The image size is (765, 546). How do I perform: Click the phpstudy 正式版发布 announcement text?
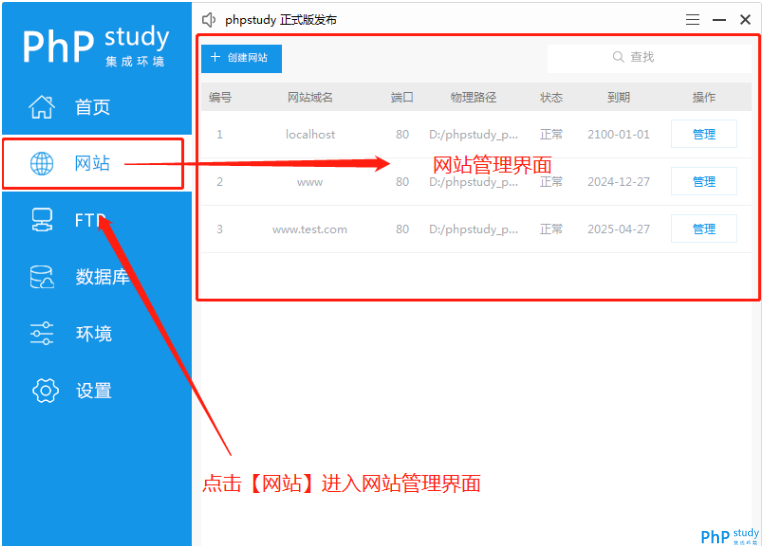click(281, 20)
